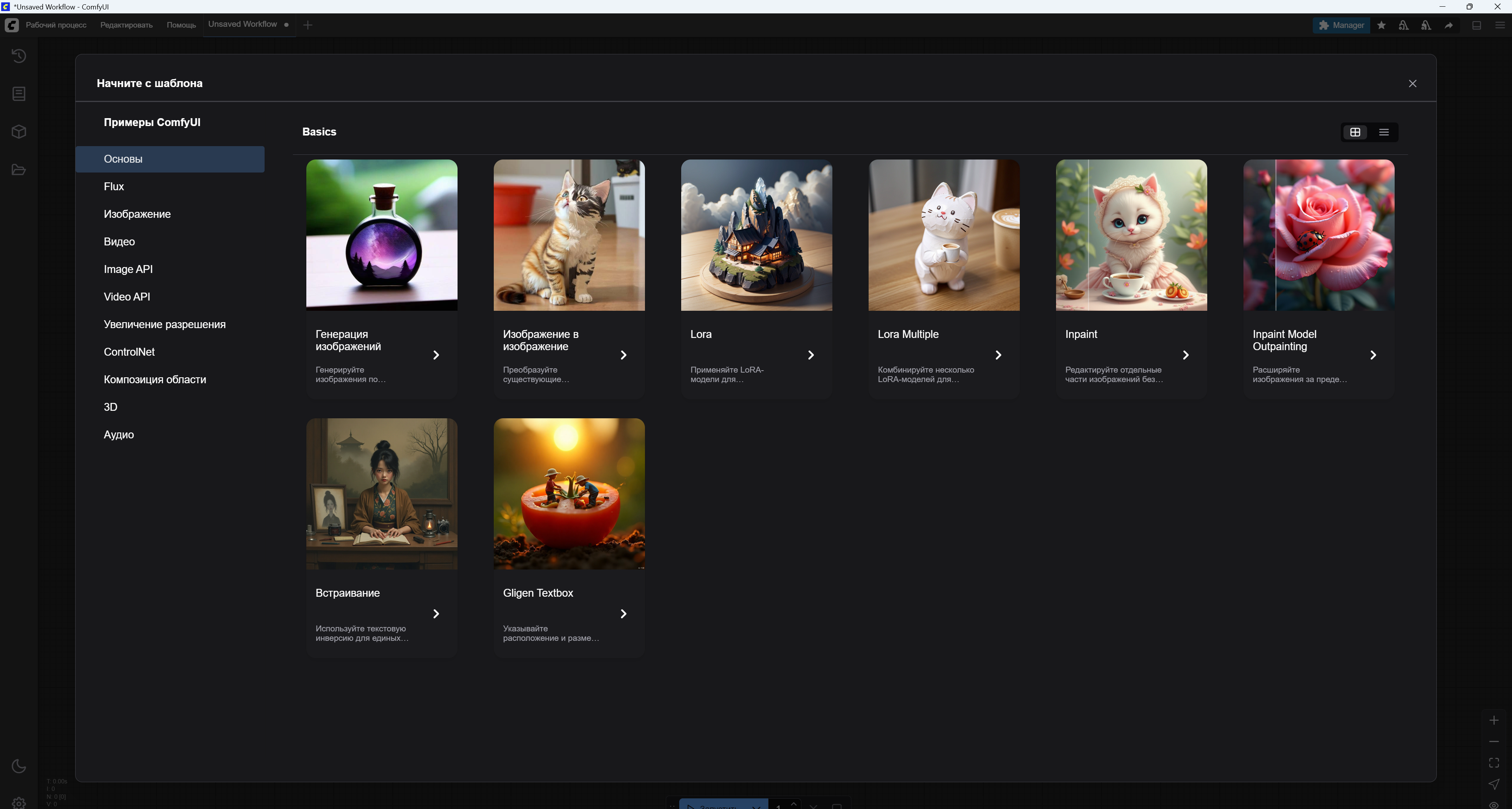1512x809 pixels.
Task: Click the favorites star icon in toolbar
Action: [x=1382, y=25]
